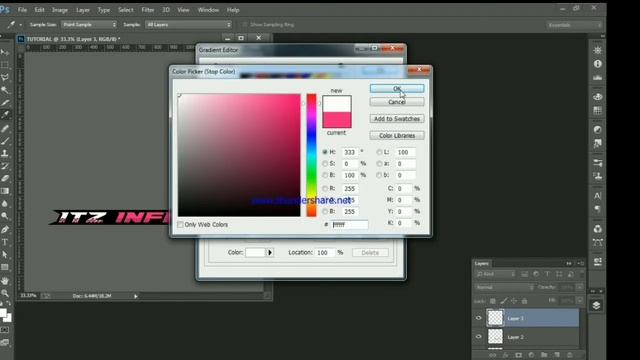
Task: Select the Dodge tool
Action: pos(4,216)
